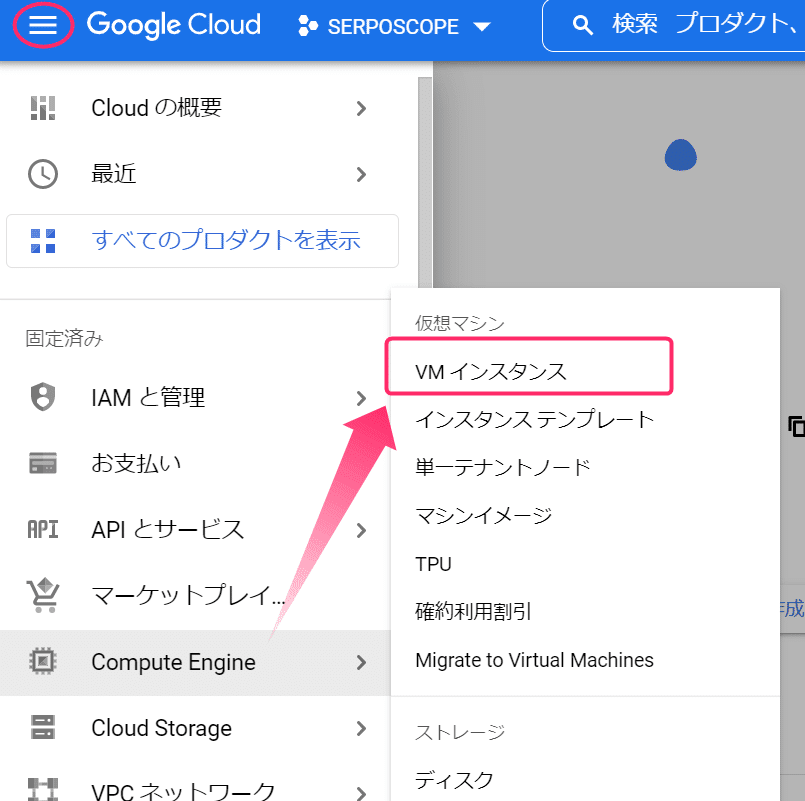This screenshot has width=805, height=801.
Task: Click the all products grid icon
Action: pos(43,241)
